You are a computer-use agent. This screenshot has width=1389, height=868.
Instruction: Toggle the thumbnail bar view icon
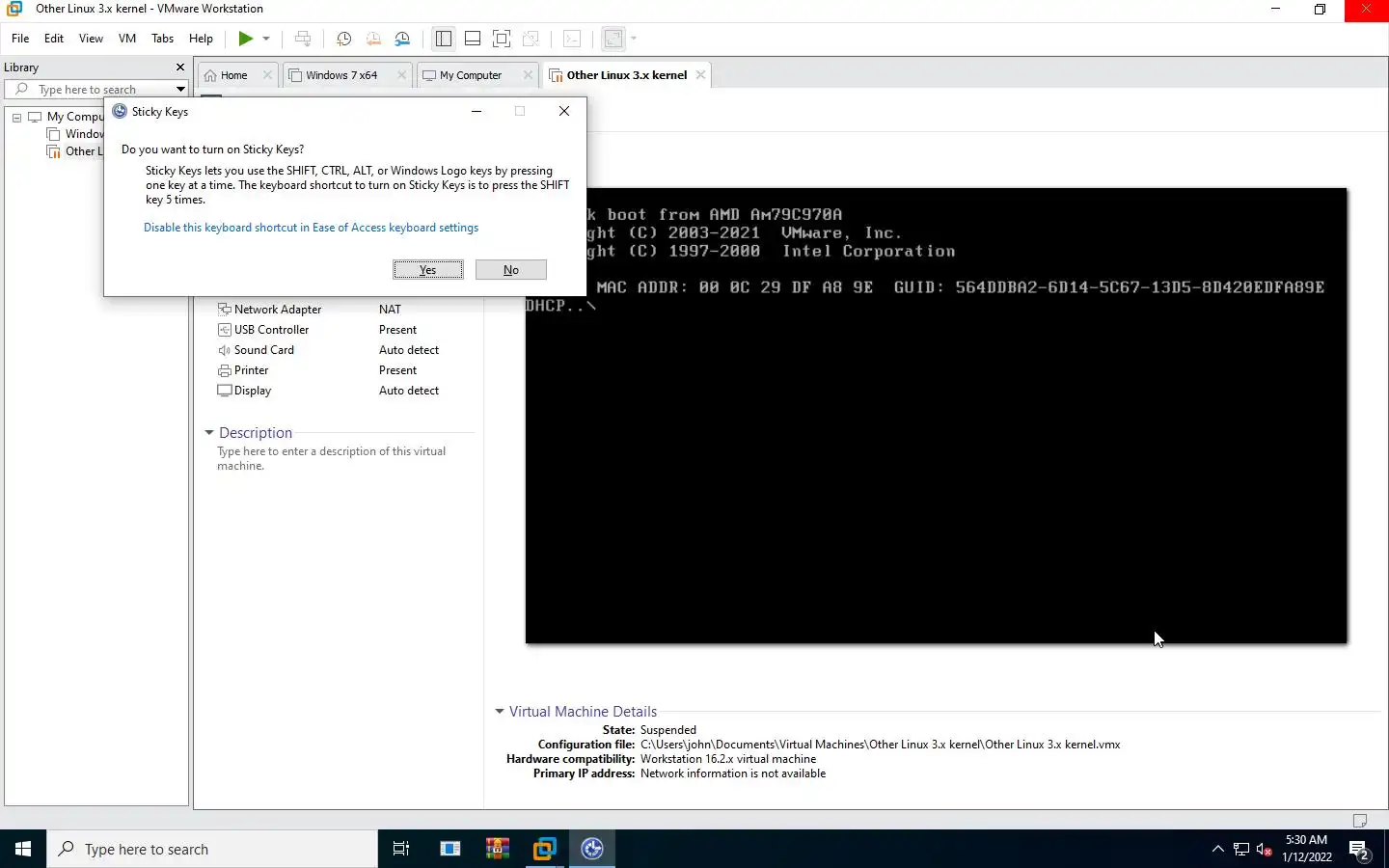(x=473, y=39)
